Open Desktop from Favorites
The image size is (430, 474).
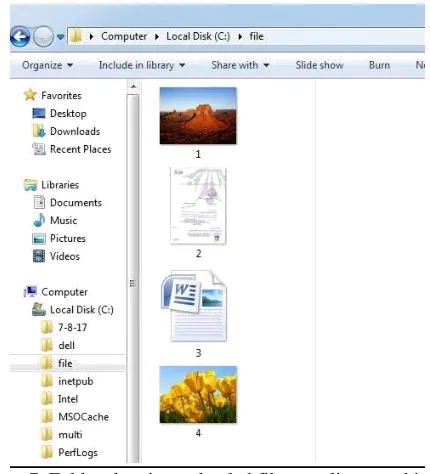coord(68,114)
